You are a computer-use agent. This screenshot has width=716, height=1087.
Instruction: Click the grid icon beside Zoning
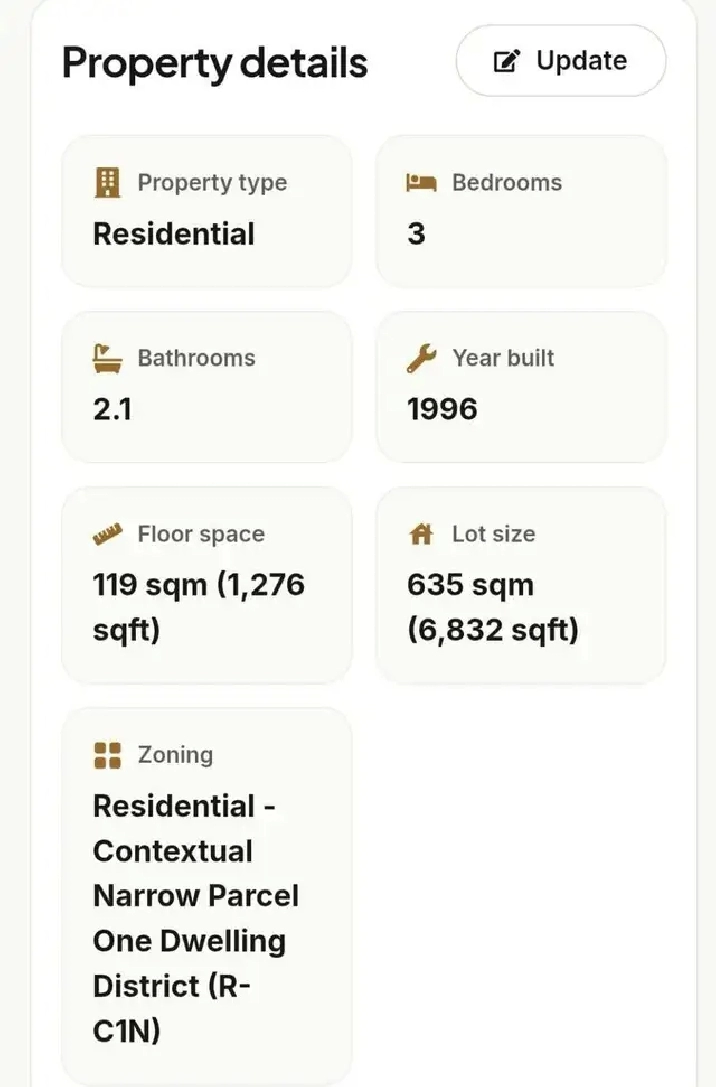(107, 756)
